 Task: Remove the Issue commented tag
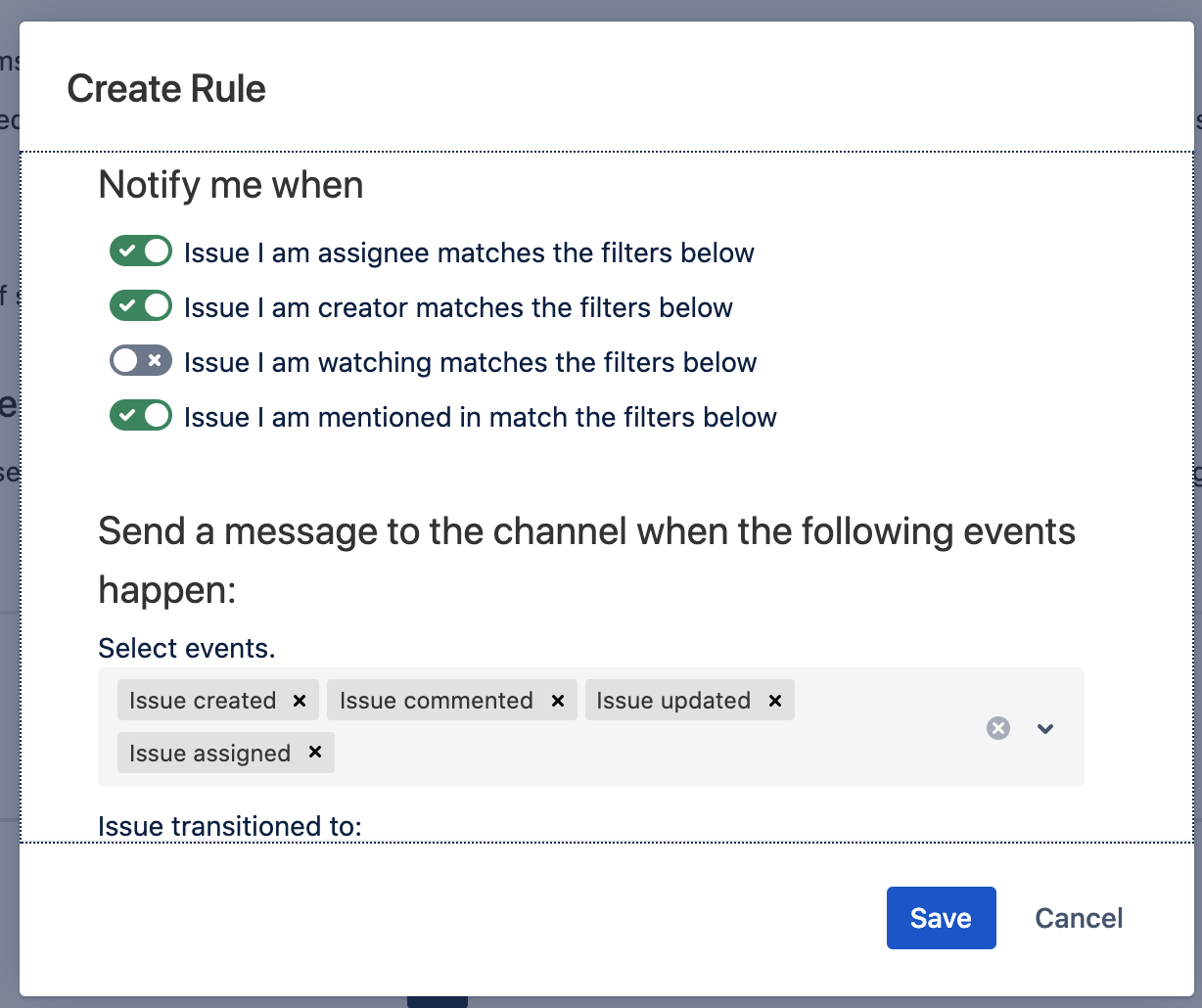(x=558, y=701)
